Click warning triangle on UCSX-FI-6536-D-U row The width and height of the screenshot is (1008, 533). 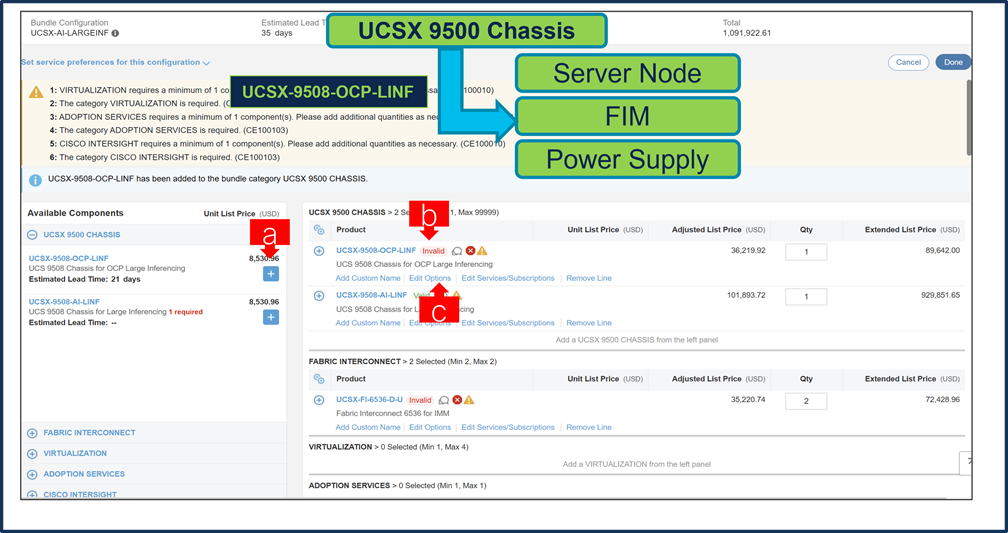pos(469,400)
